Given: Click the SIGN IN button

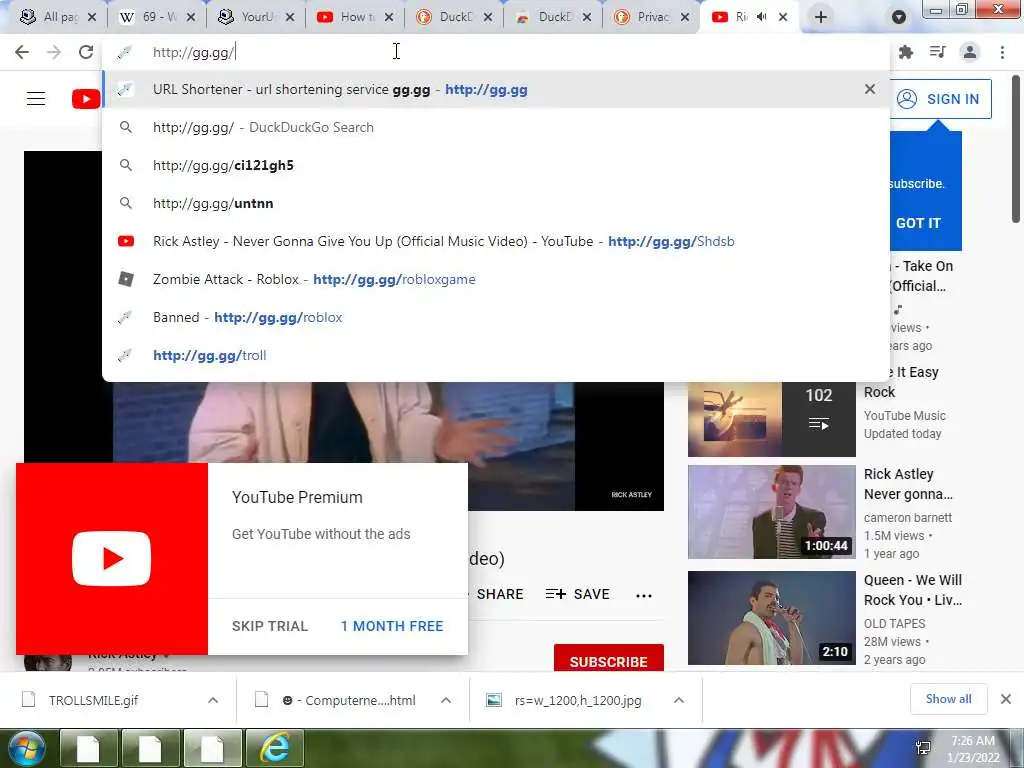Looking at the screenshot, I should [x=940, y=99].
